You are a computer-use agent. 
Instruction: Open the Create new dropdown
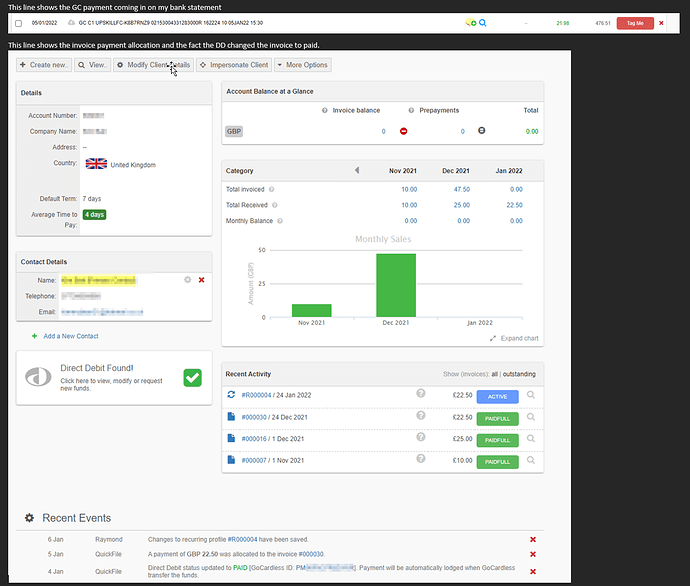coord(45,65)
